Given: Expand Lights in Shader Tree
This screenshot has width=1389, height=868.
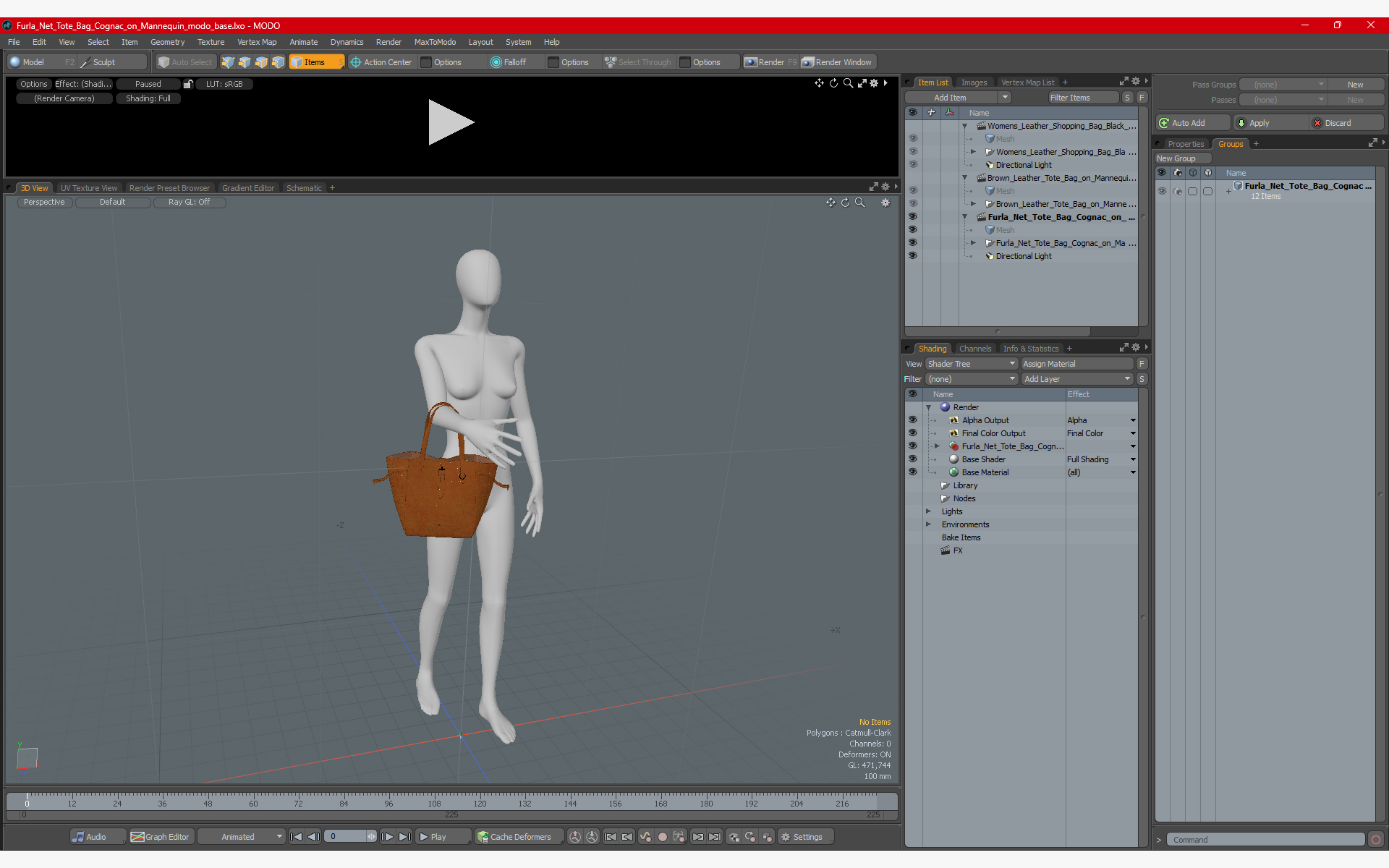Looking at the screenshot, I should 929,511.
